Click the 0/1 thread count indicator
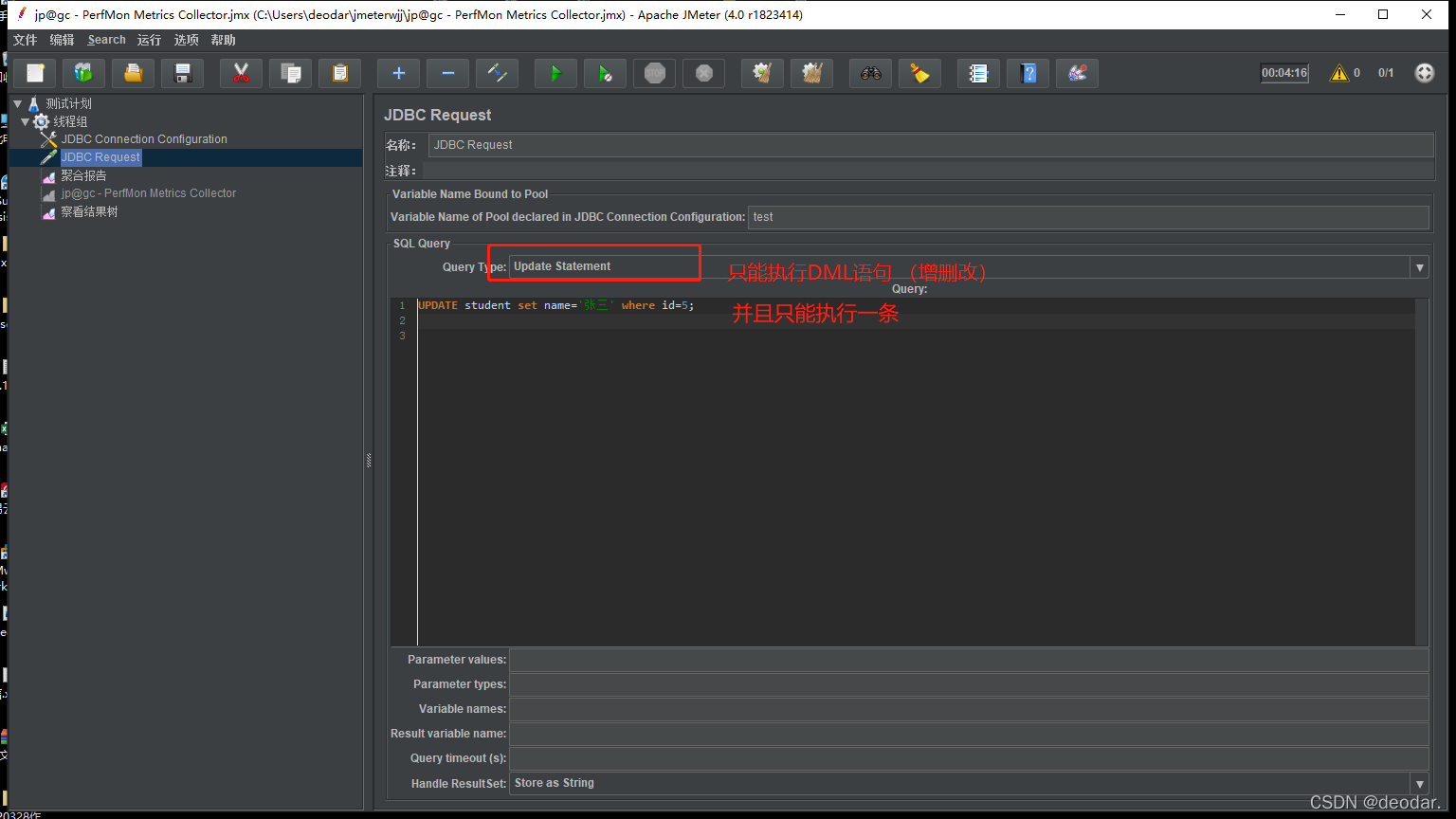 1386,73
